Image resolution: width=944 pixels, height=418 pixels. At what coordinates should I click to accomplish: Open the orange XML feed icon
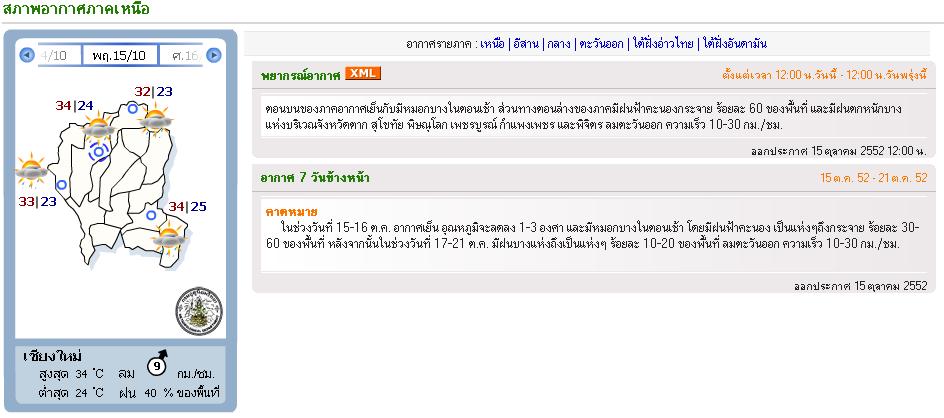[363, 73]
